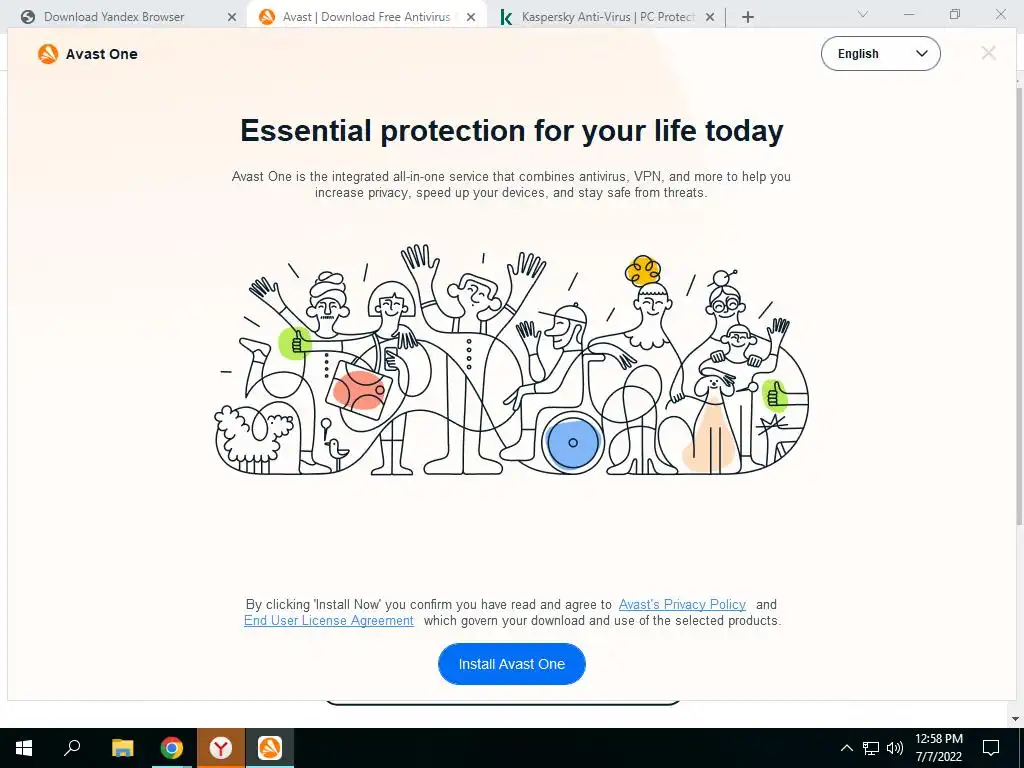Open Avast's Privacy Policy link
1024x768 pixels.
(682, 605)
